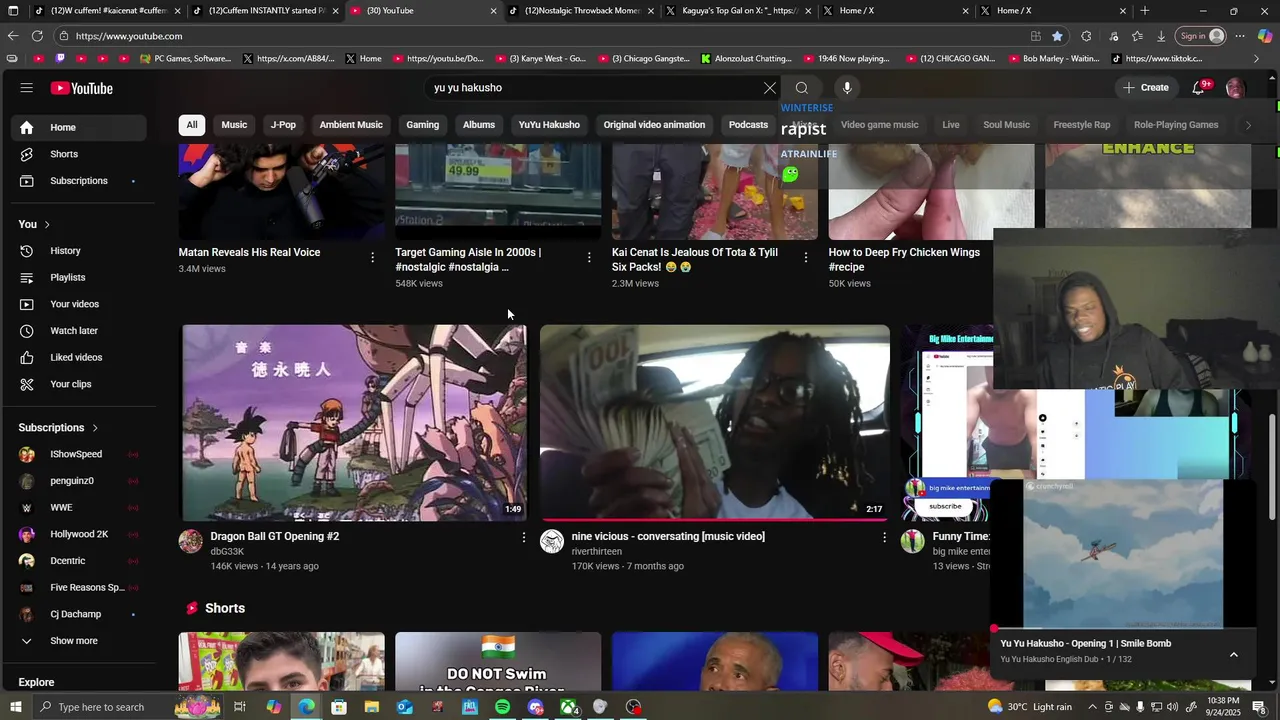Click progress bar on nine vicious thumbnail
Image resolution: width=1280 pixels, height=720 pixels.
tap(715, 520)
